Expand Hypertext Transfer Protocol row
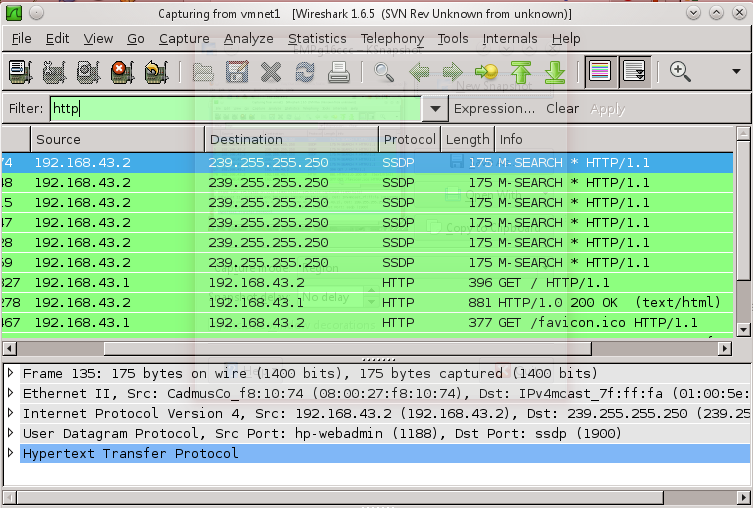 (11, 453)
